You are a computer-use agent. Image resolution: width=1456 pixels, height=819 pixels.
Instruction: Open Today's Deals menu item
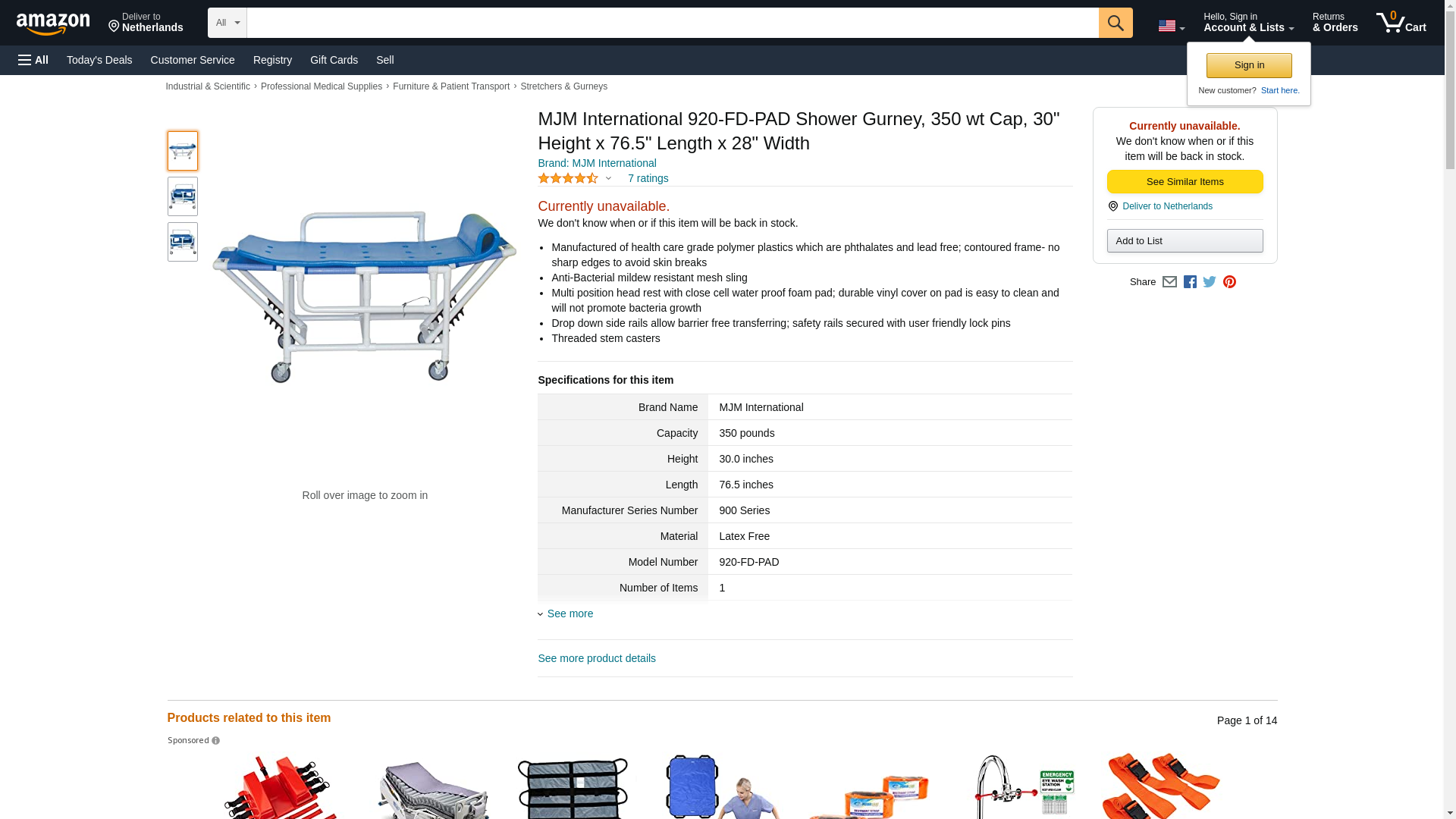99,60
